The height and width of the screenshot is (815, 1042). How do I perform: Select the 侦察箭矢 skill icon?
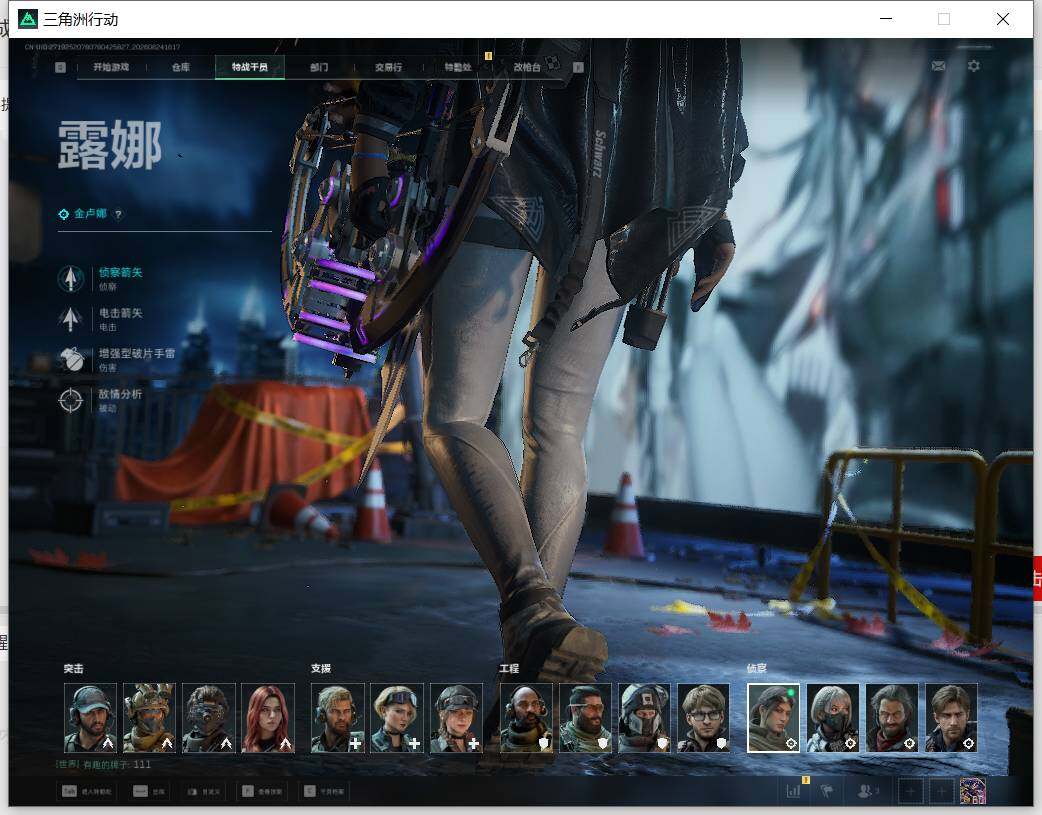(70, 279)
